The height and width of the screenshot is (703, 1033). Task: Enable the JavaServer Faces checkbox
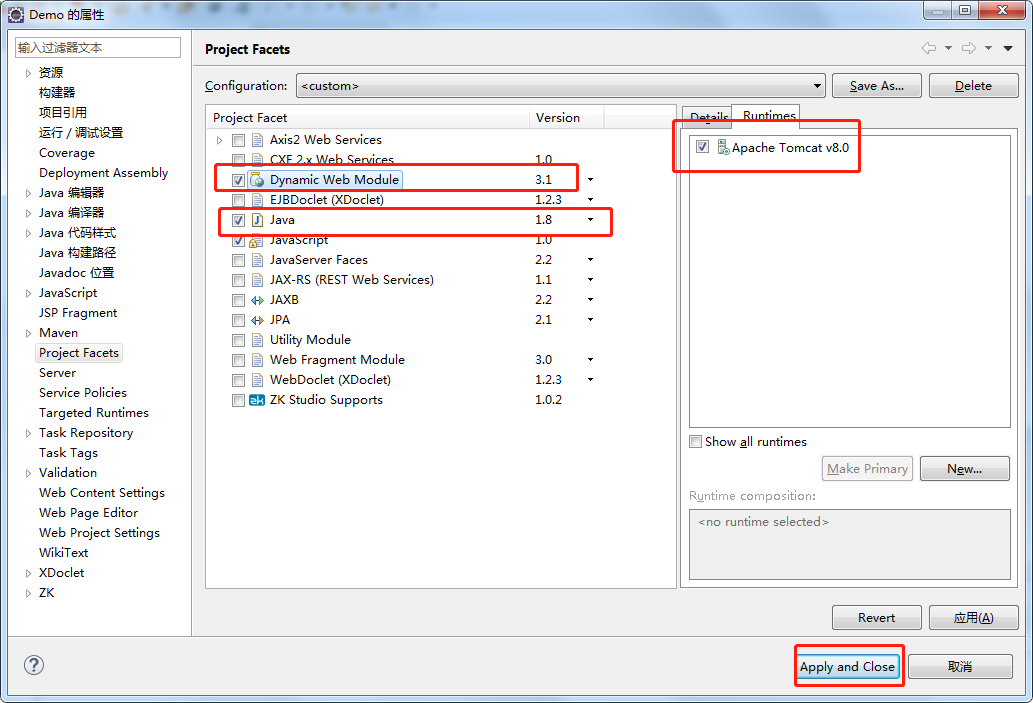point(238,260)
